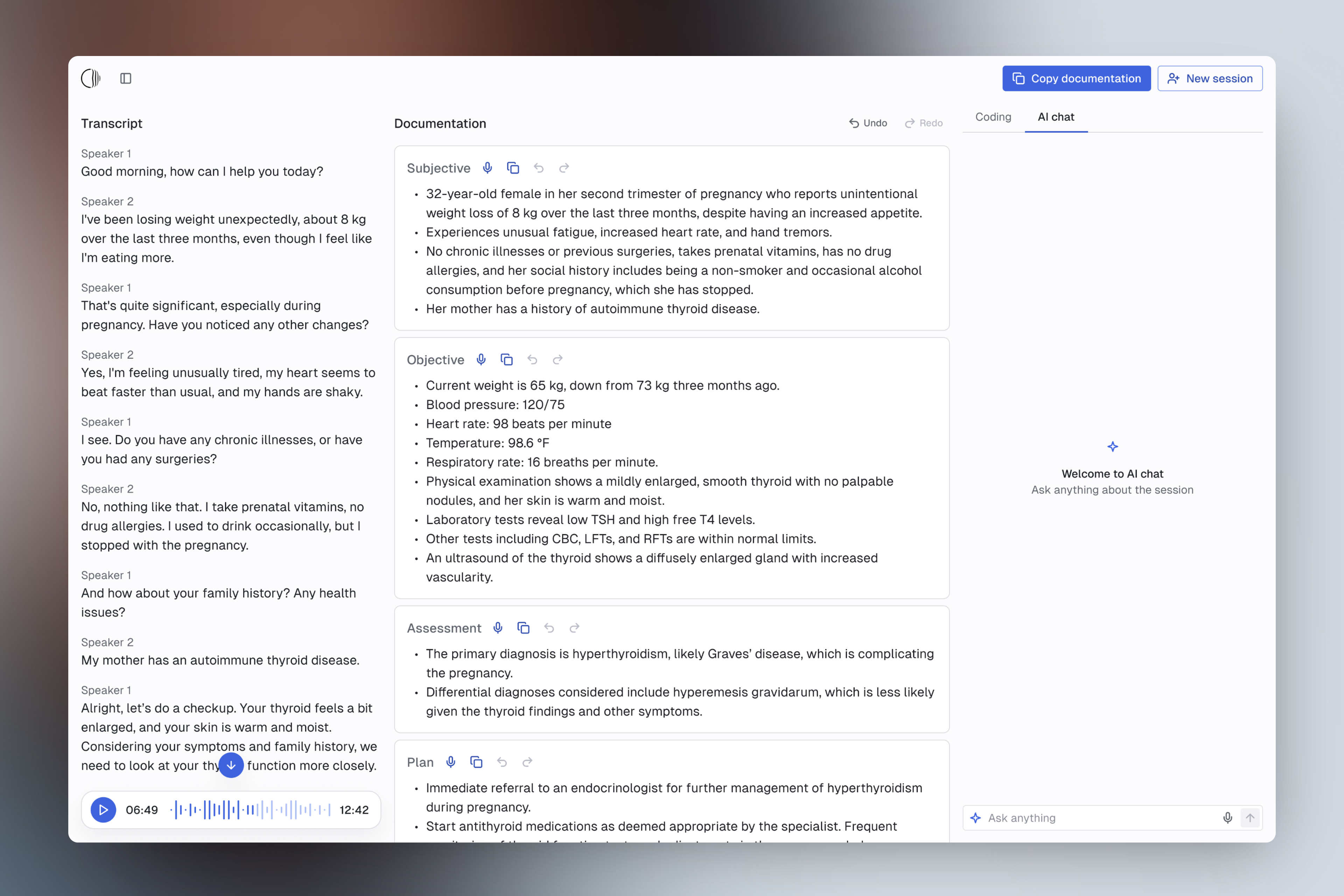
Task: Play the session audio recording
Action: point(104,810)
